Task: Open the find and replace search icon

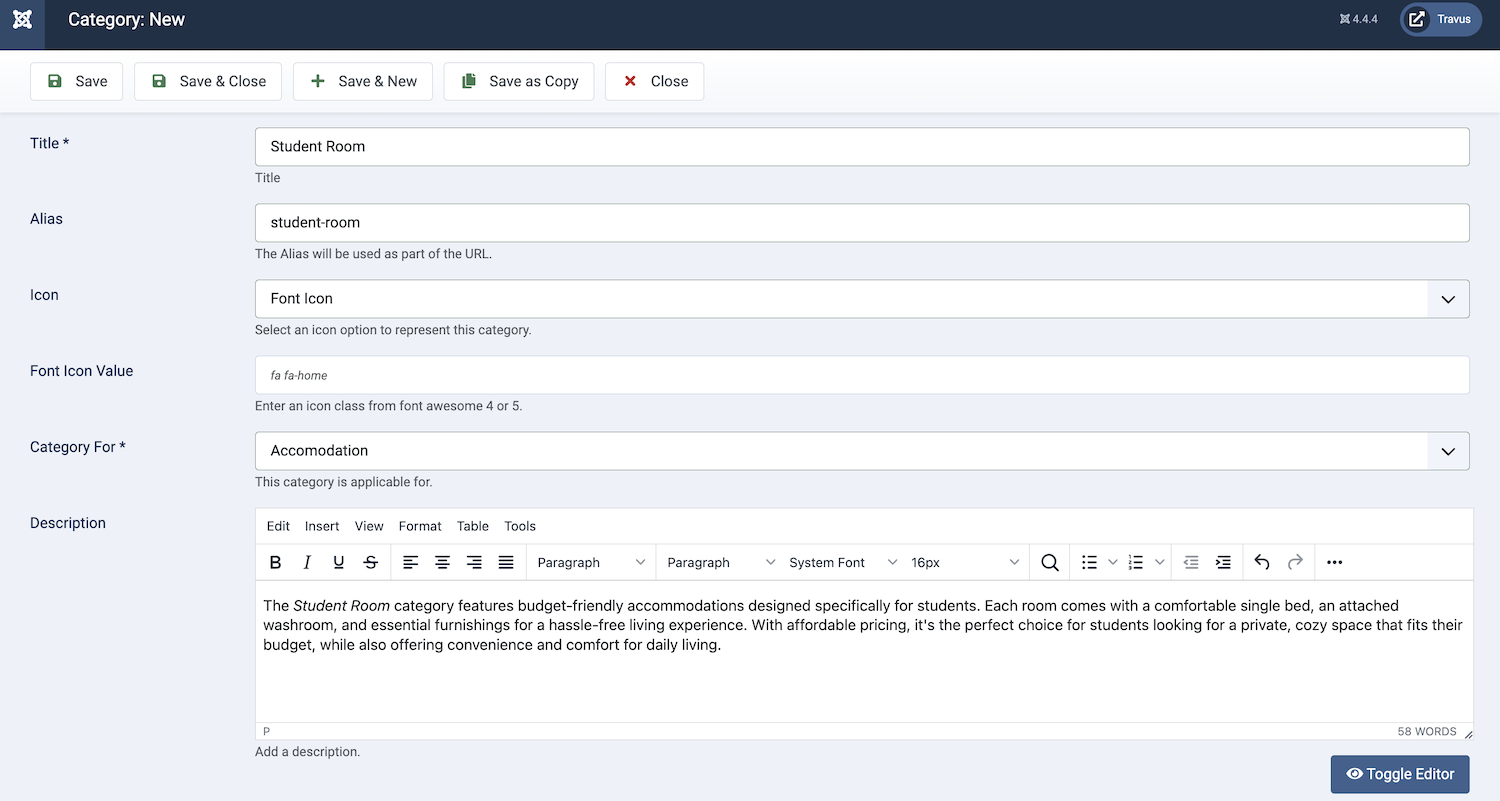Action: point(1049,563)
